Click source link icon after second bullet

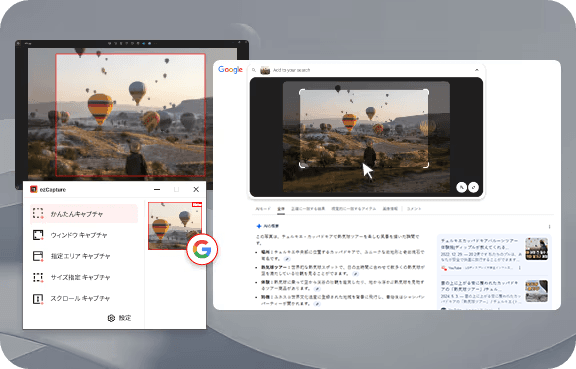click(356, 274)
